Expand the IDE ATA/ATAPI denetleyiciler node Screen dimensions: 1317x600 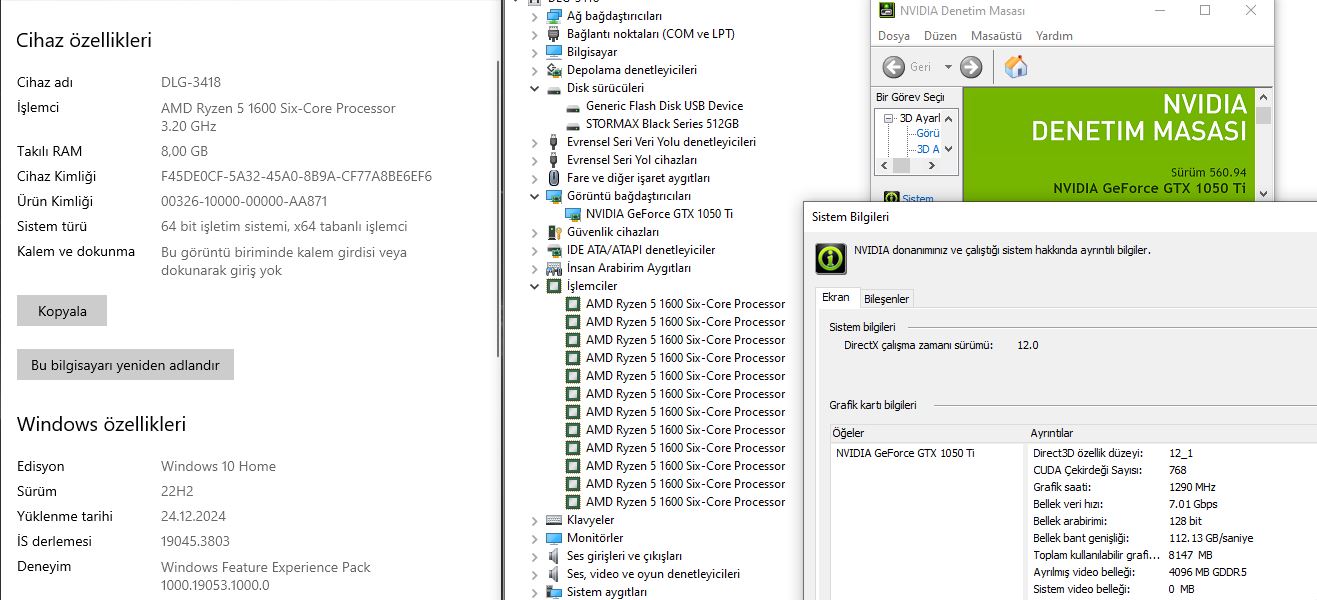[x=535, y=250]
